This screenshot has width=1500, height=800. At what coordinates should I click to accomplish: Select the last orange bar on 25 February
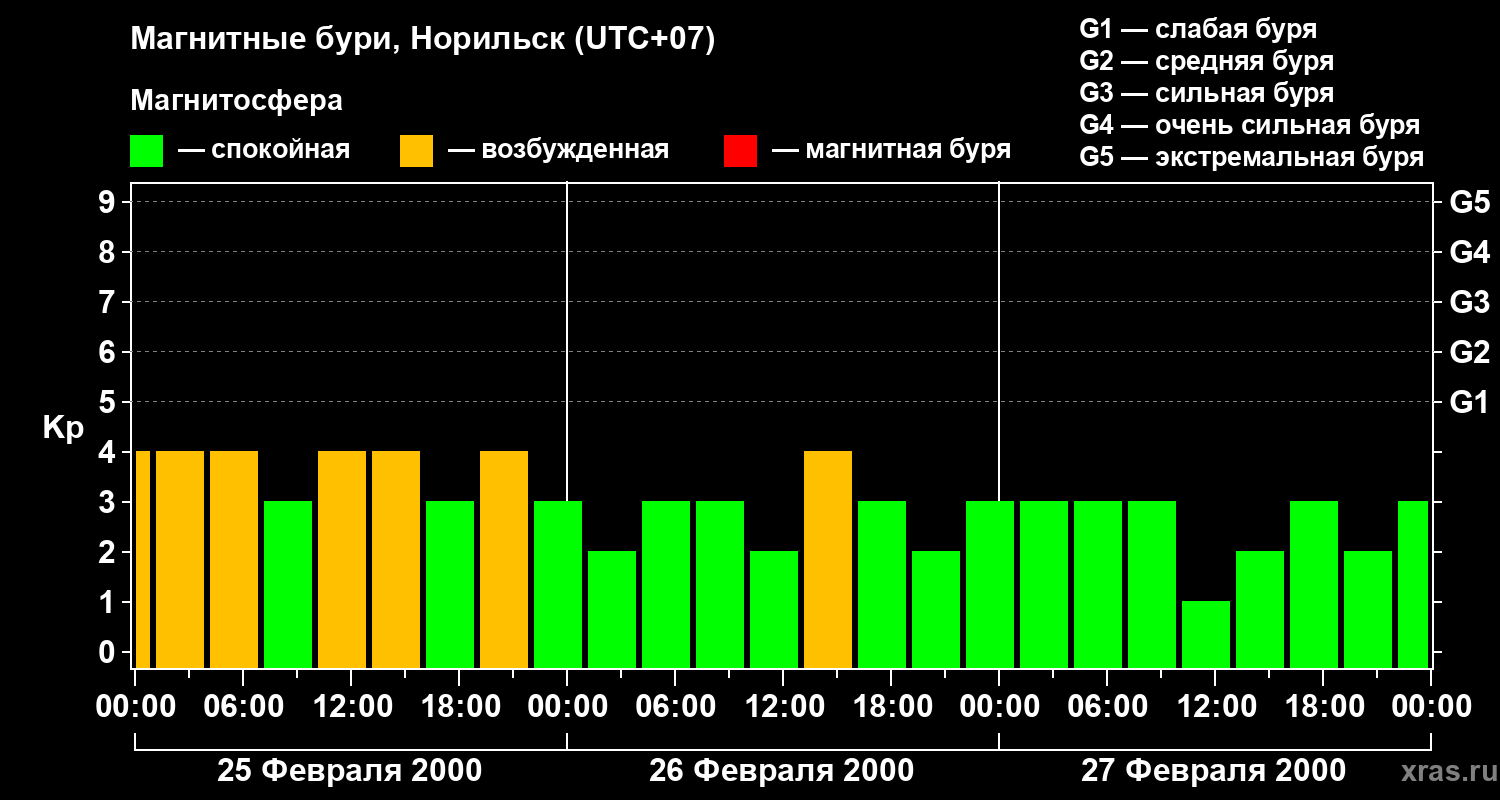[504, 559]
